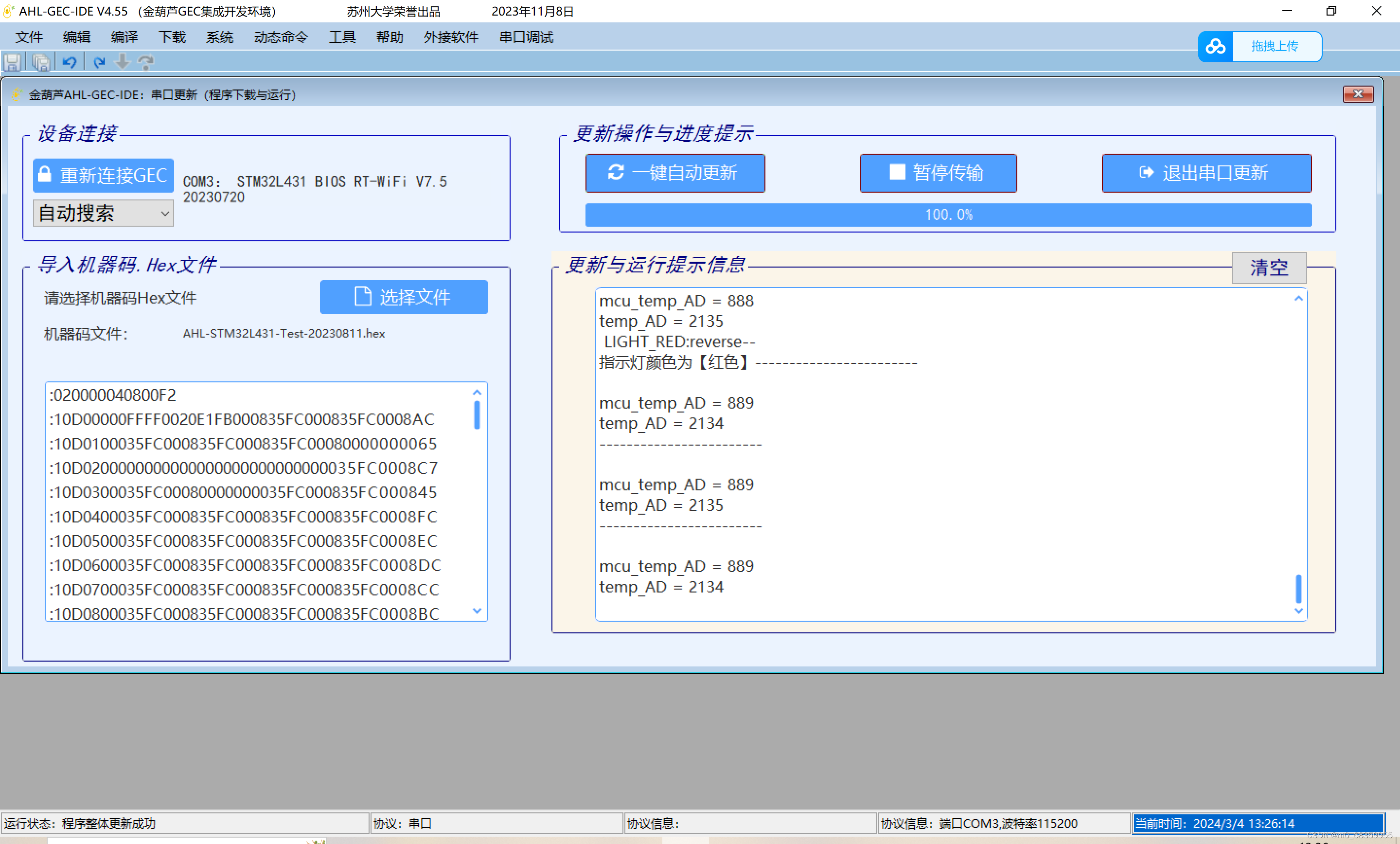Click the 一键自动更新 button
The image size is (1400, 844).
674,173
